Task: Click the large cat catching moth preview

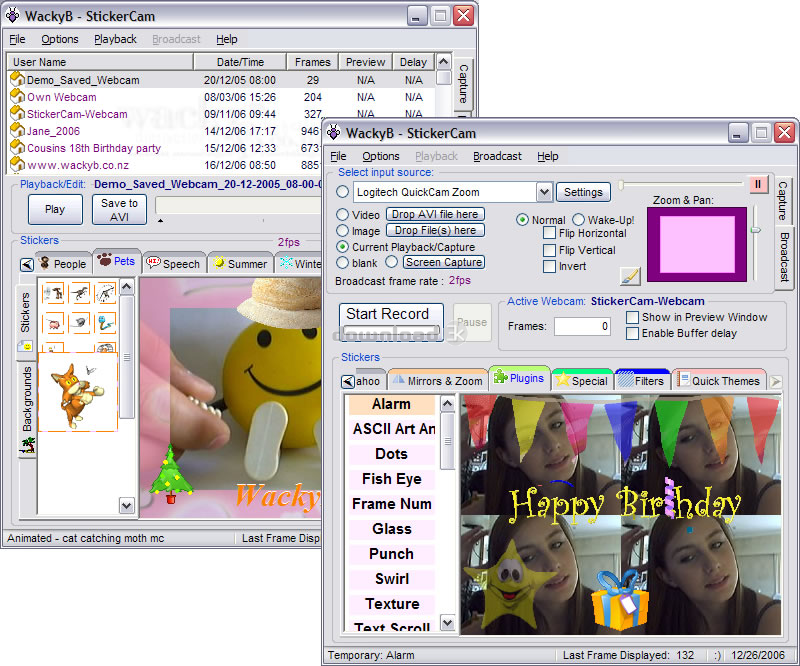Action: pos(78,392)
